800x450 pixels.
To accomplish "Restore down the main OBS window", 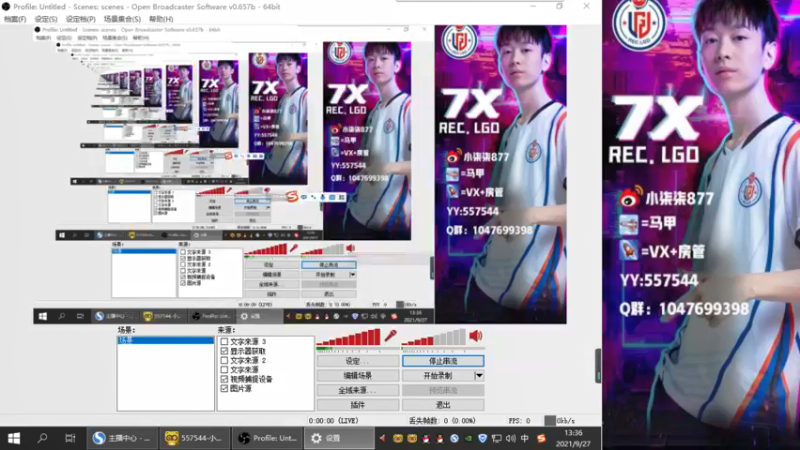I will pyautogui.click(x=559, y=7).
